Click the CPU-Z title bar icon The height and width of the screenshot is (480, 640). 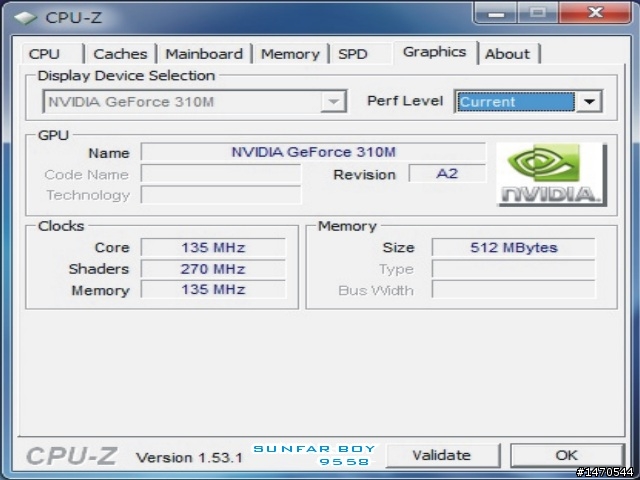click(25, 18)
